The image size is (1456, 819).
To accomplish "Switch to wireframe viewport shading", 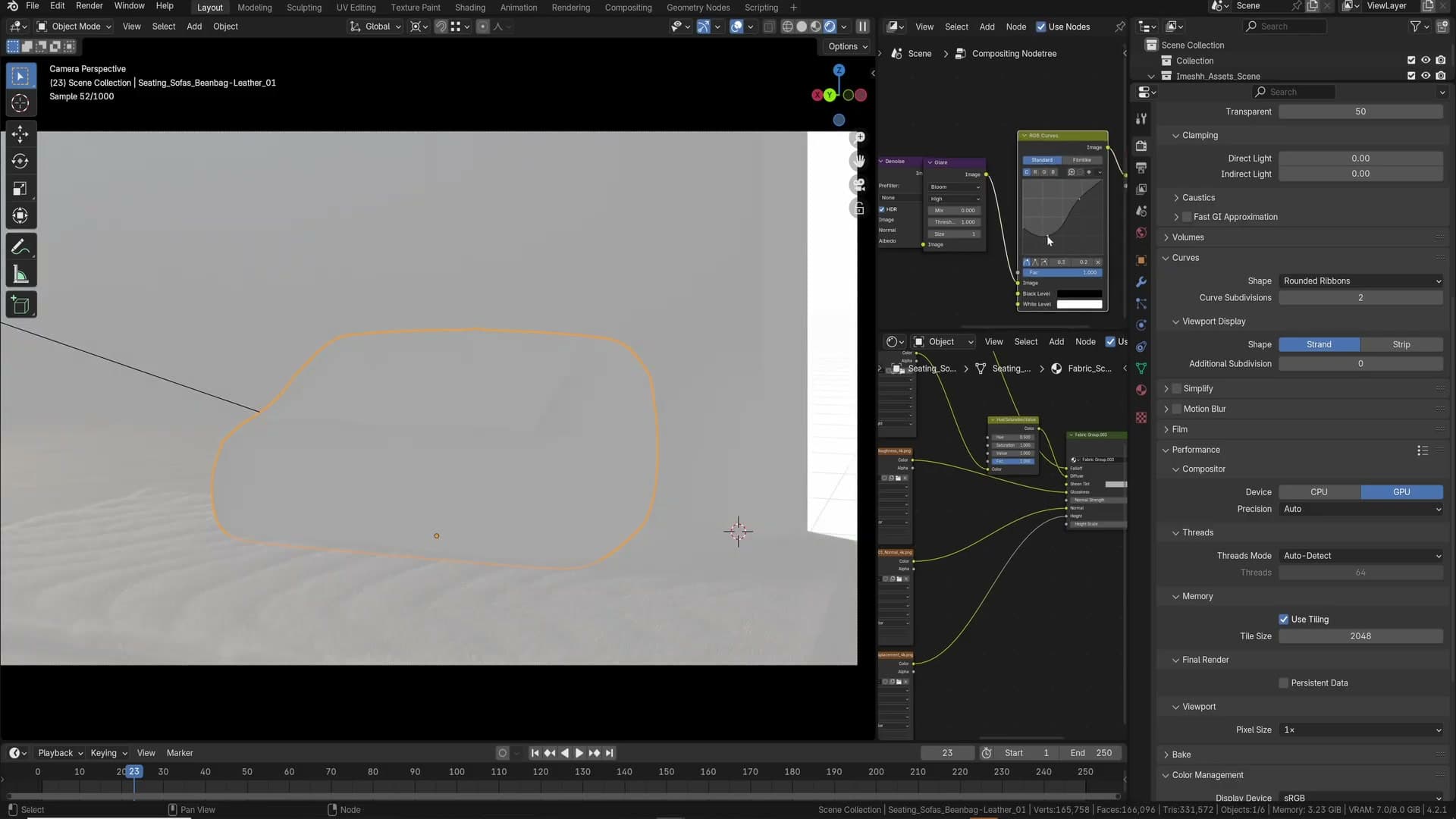I will click(x=788, y=27).
